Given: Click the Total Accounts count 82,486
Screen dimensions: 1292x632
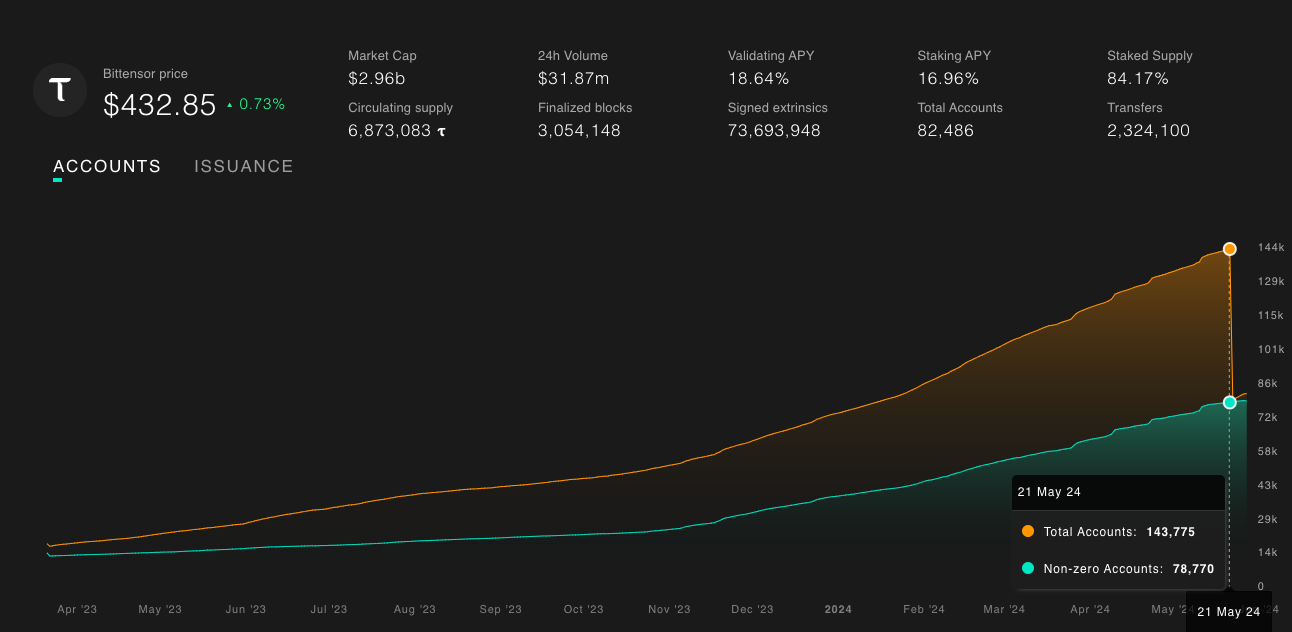Looking at the screenshot, I should pos(945,130).
